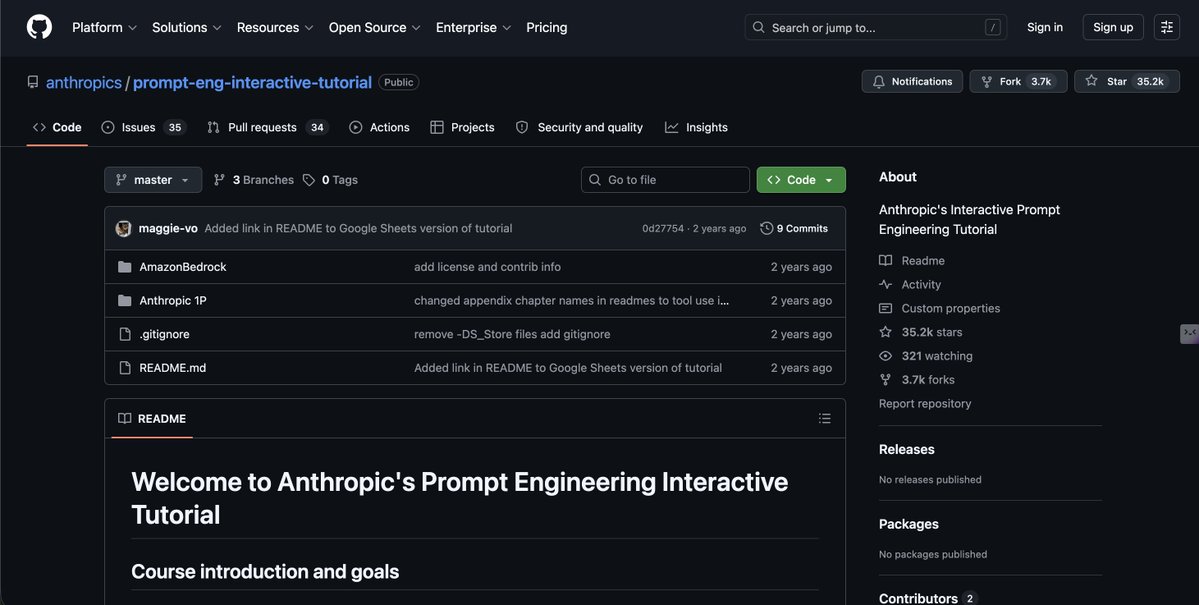Click Custom properties in About
Image resolution: width=1199 pixels, height=605 pixels.
[x=940, y=308]
